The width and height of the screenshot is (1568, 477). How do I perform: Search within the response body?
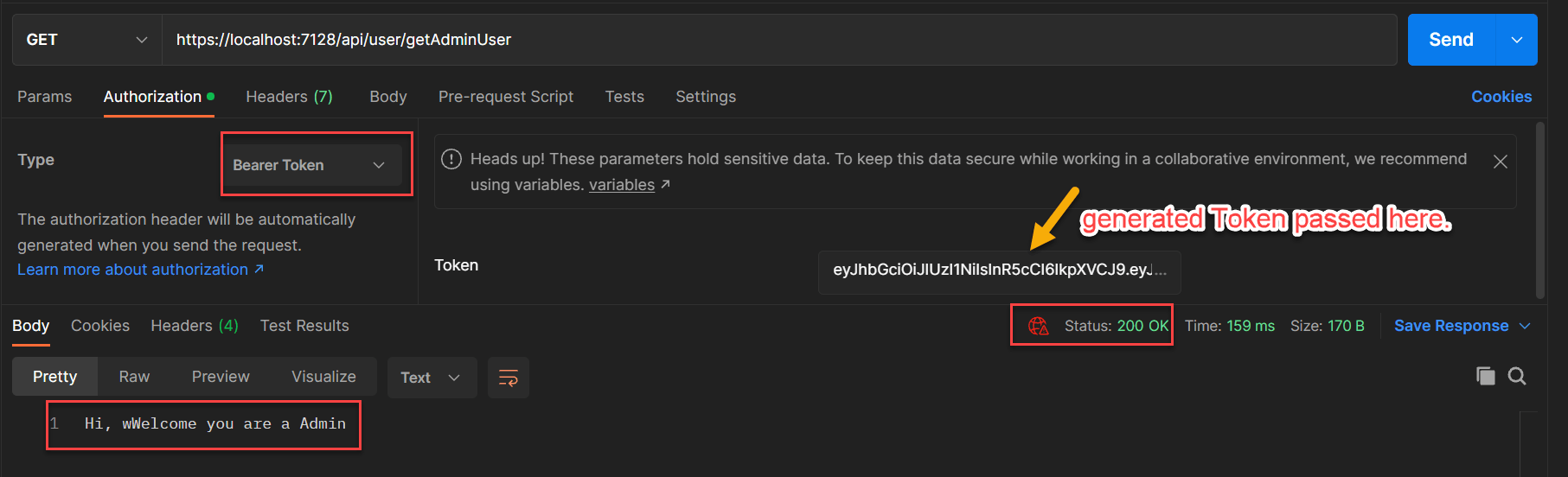[1517, 376]
